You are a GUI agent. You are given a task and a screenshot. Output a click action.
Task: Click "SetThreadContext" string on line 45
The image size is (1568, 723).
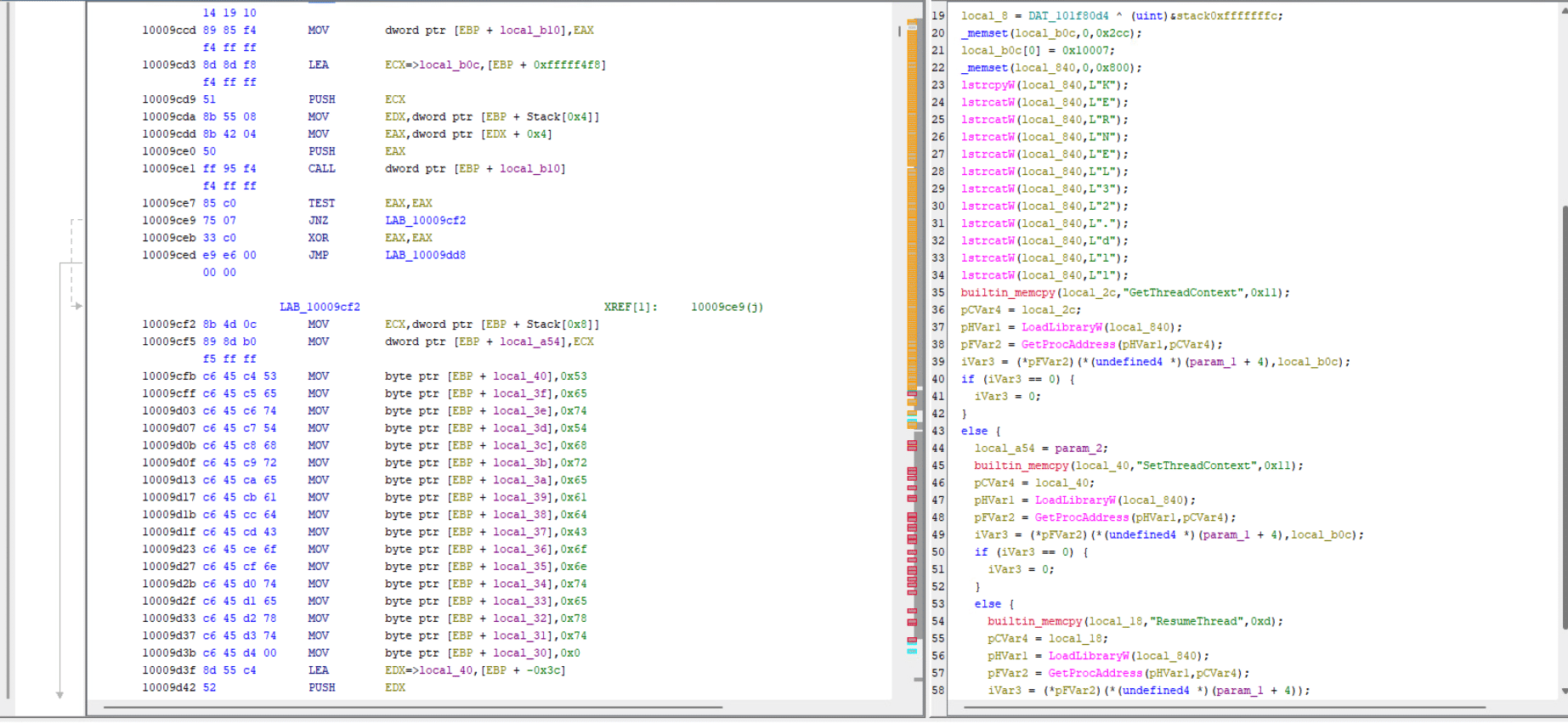1196,466
